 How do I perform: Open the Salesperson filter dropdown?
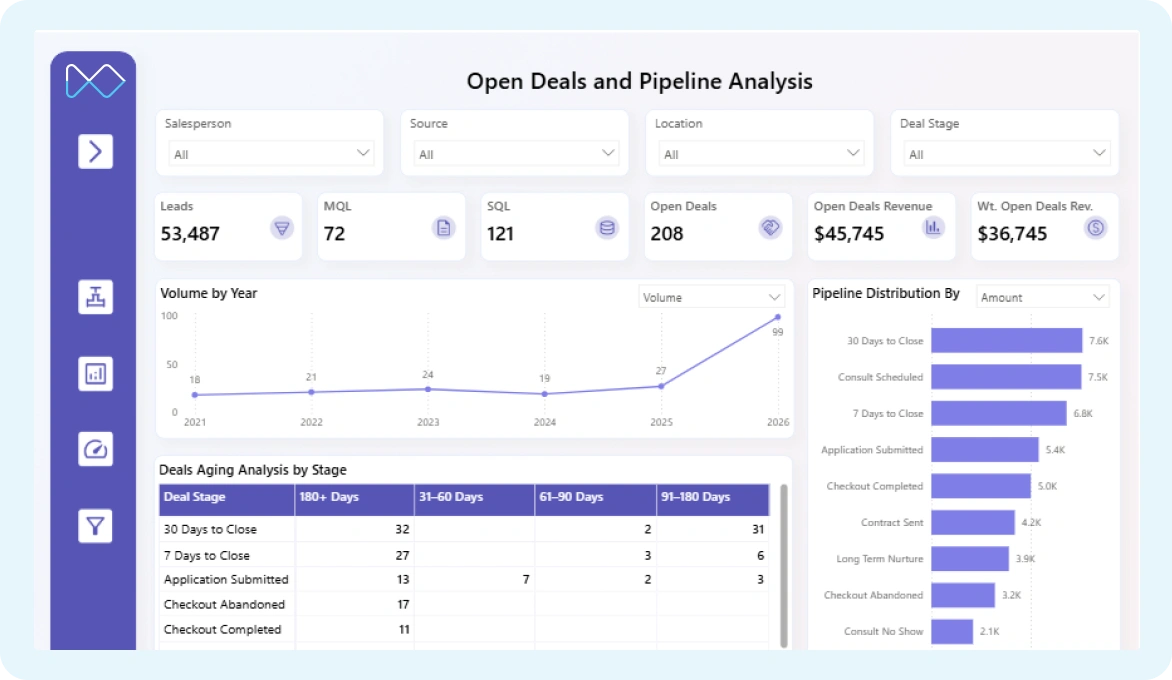tap(271, 154)
